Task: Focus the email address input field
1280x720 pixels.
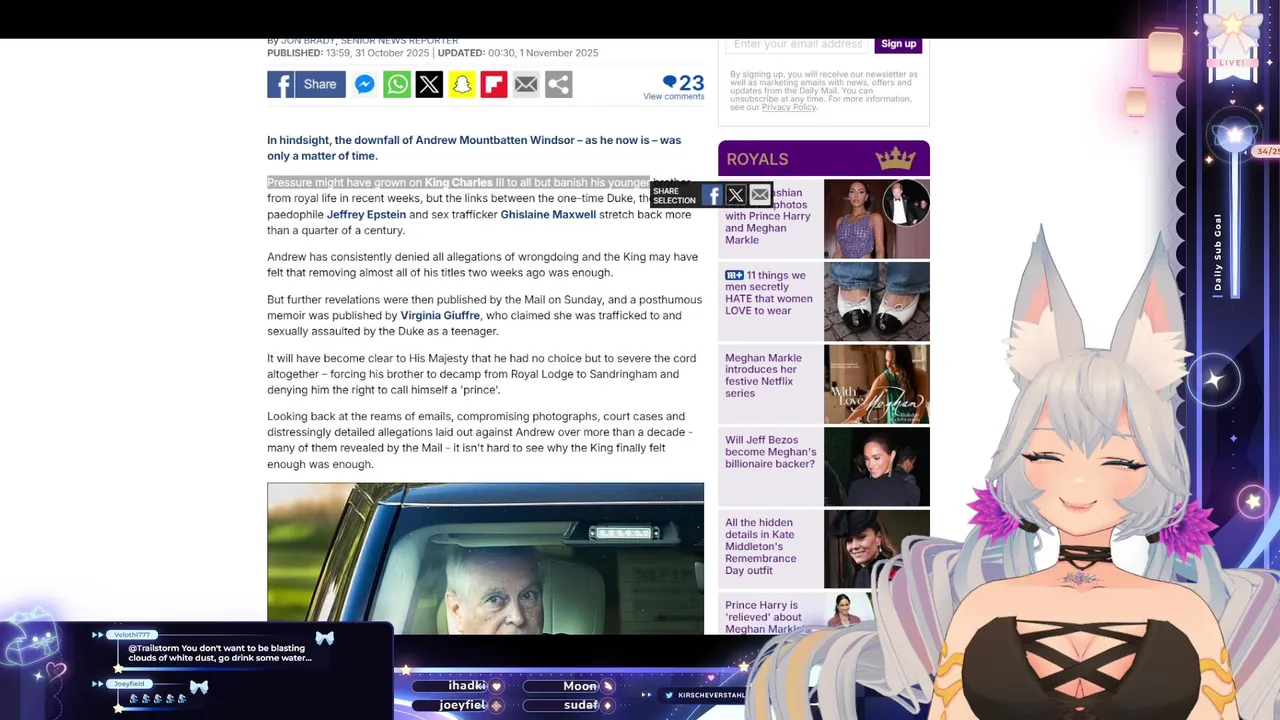Action: (x=799, y=44)
